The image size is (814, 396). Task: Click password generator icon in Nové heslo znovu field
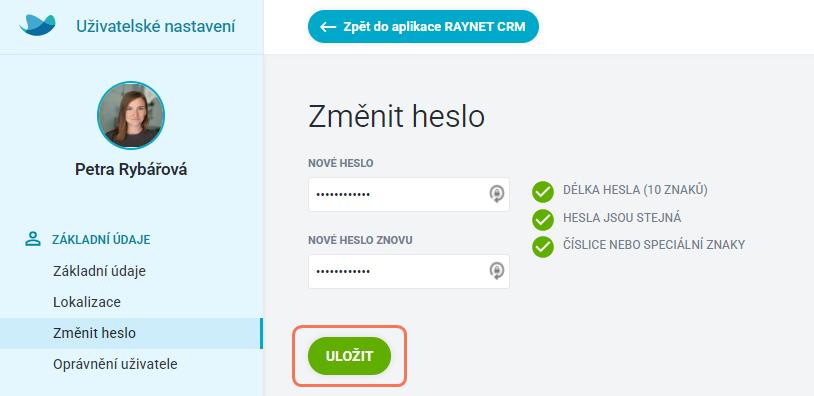click(496, 271)
